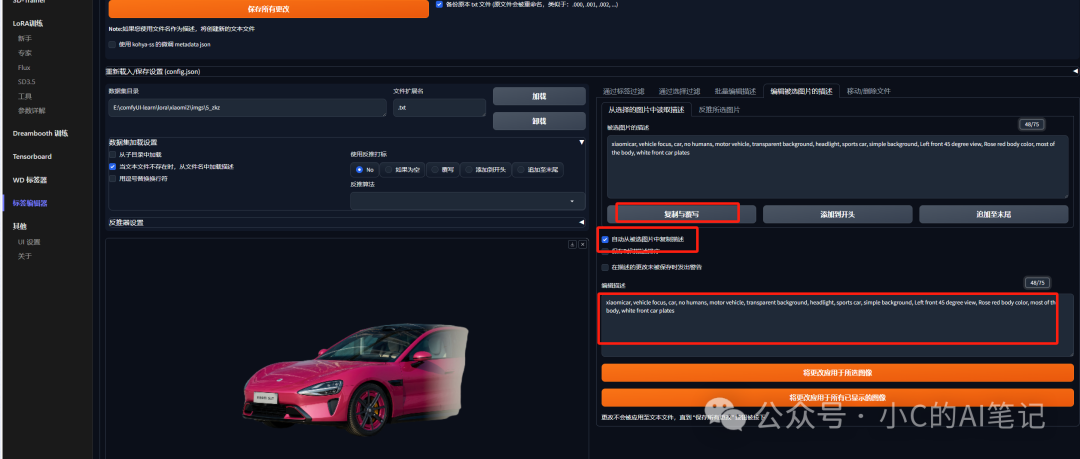Select the 如果为空 radio option
The image size is (1080, 459).
[402, 170]
